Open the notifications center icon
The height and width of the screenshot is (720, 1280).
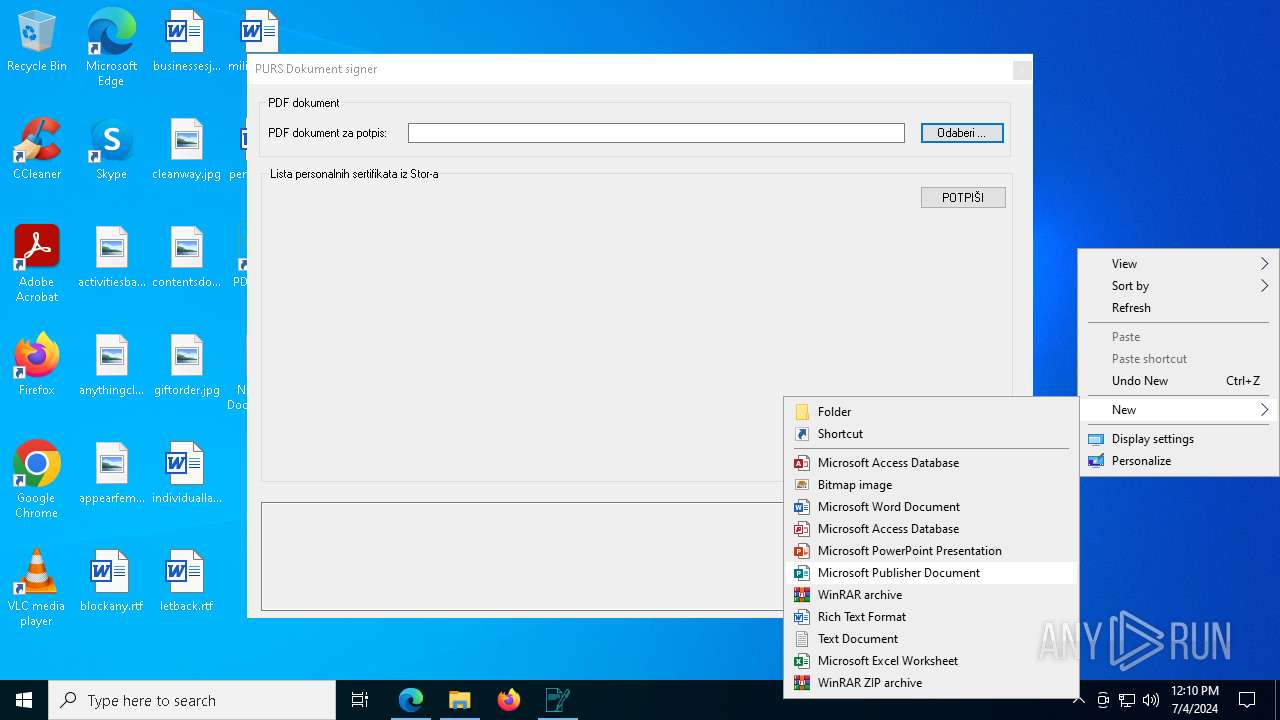[x=1247, y=700]
